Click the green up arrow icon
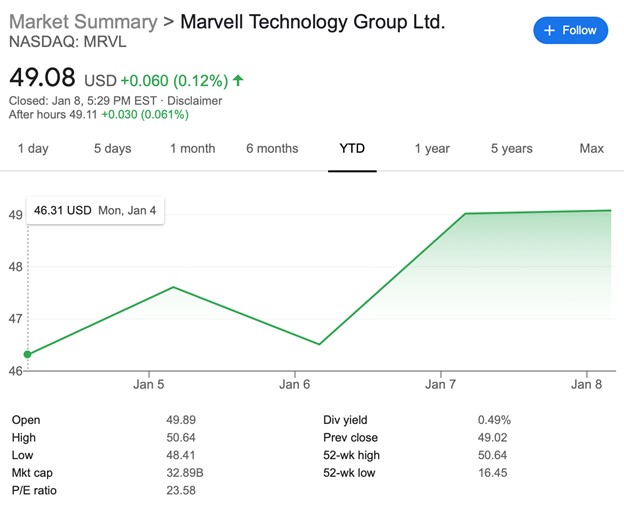The image size is (624, 513). [x=238, y=80]
